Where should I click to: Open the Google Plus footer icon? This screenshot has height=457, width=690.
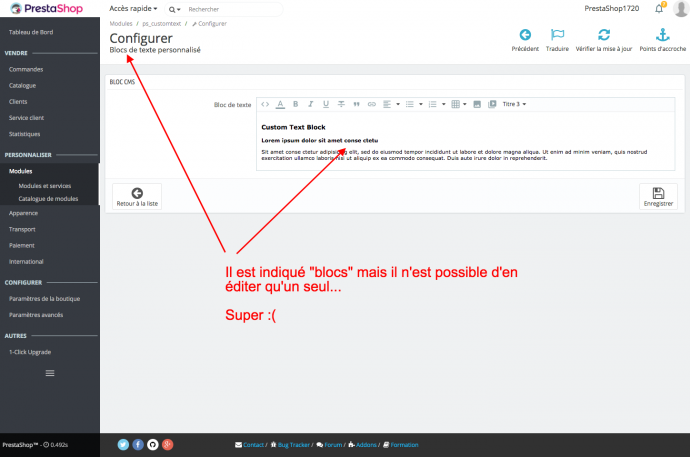coord(167,445)
